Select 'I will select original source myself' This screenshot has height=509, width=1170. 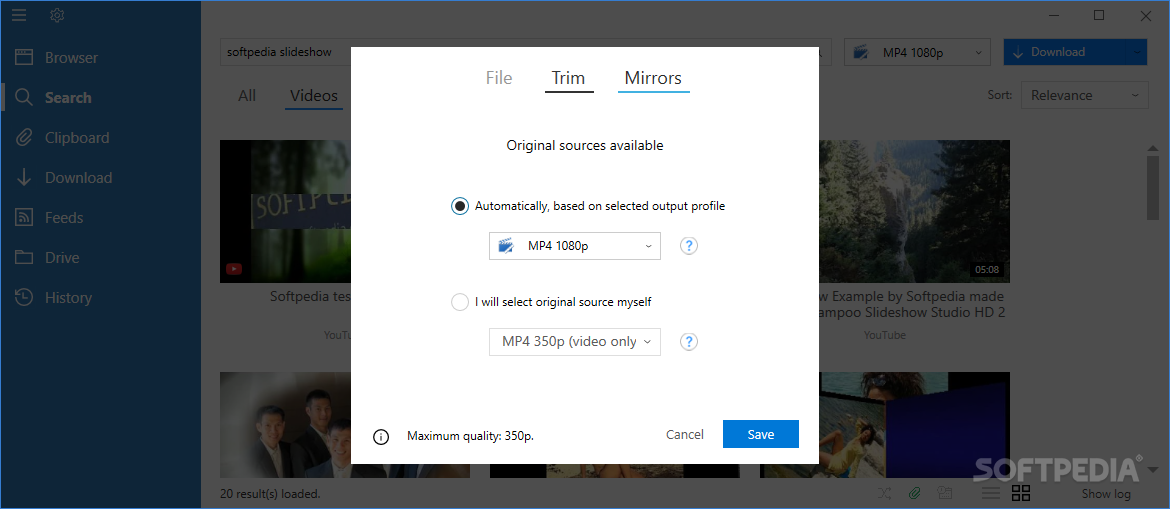pyautogui.click(x=460, y=302)
